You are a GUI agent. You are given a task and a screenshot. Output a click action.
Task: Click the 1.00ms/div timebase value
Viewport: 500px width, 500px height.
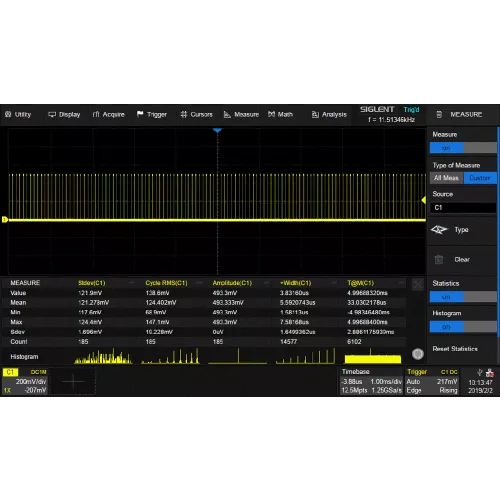tap(386, 382)
